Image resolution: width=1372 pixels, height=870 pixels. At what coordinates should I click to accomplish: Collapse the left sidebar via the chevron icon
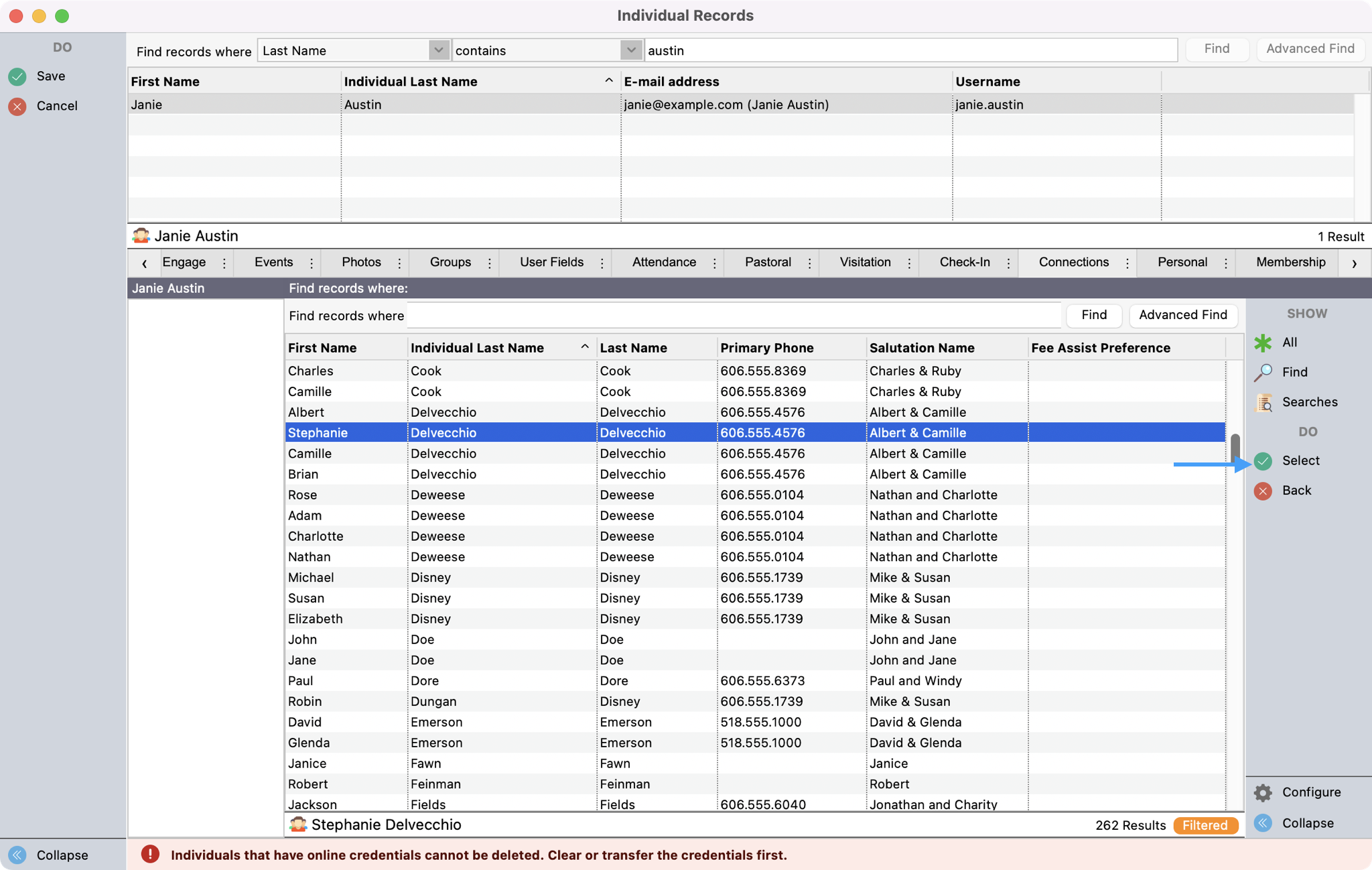click(x=18, y=855)
